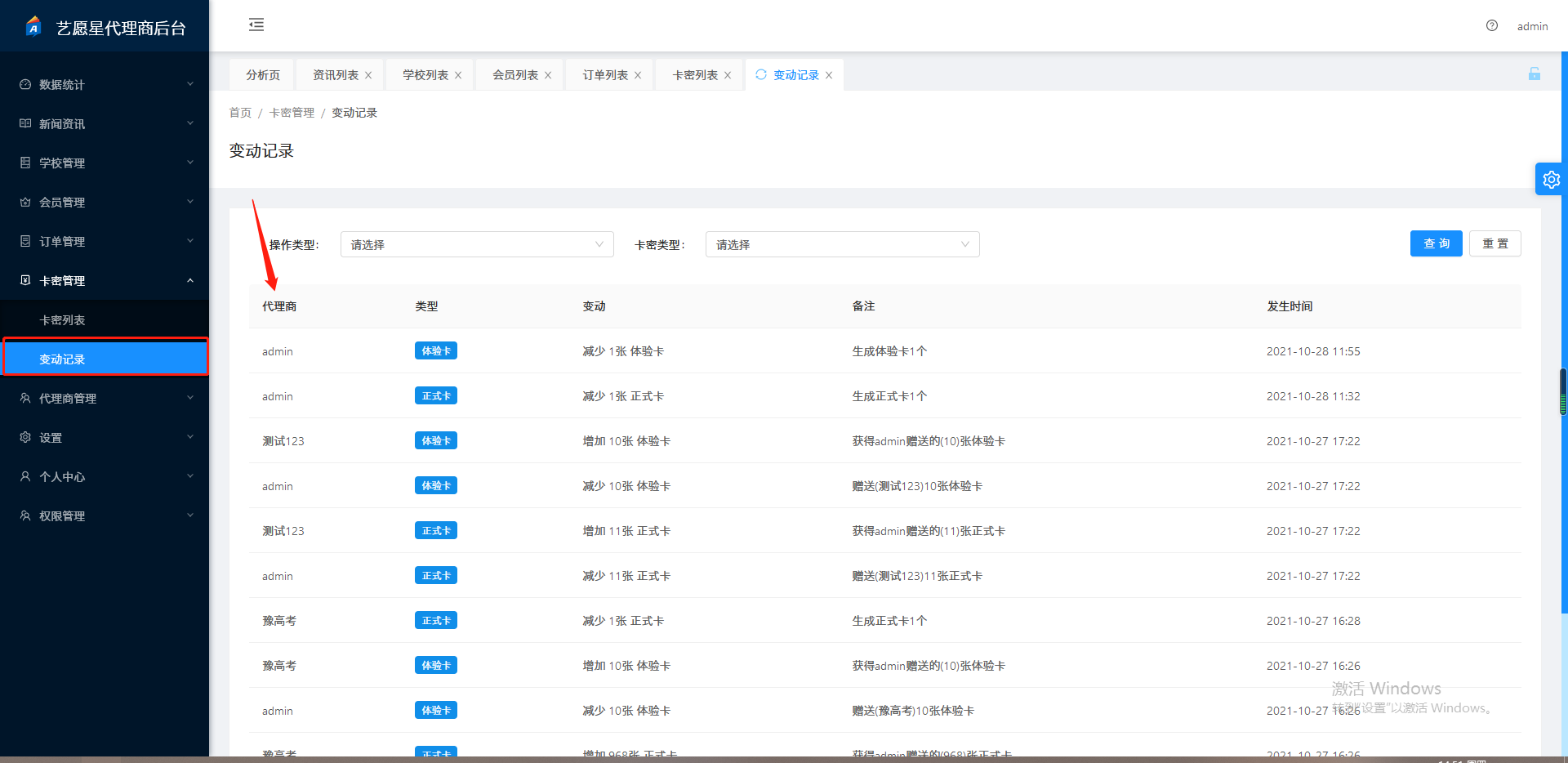Switch to the 会员列表 tab

pos(515,75)
